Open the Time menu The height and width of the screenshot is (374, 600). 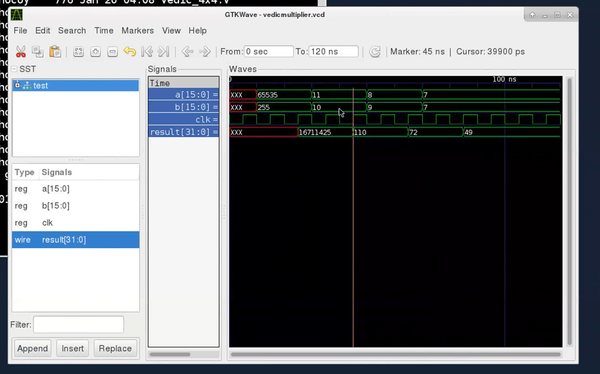coord(104,31)
